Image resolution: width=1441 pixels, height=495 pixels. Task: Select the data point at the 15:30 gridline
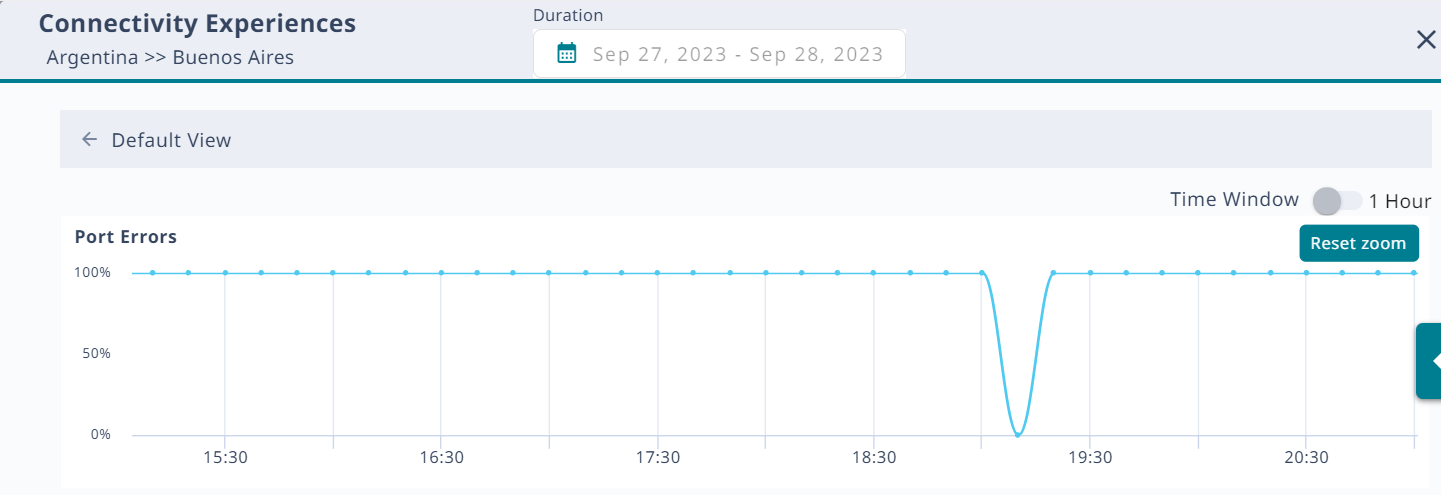225,272
